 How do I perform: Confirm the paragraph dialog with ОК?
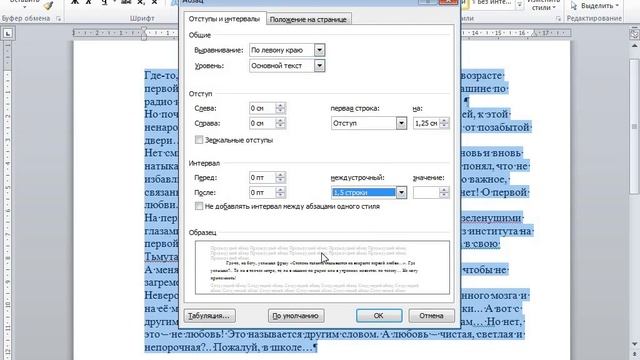(x=379, y=316)
